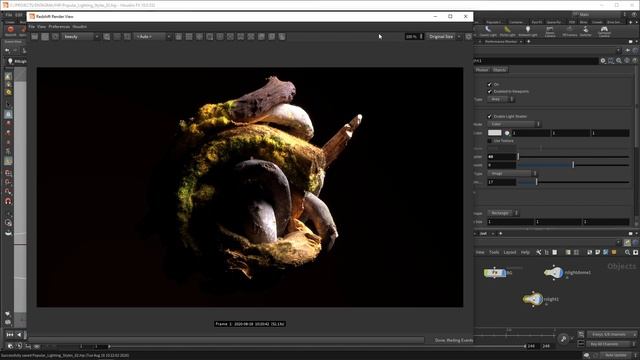Add new pane tab next to Performance Monitor

(529, 42)
